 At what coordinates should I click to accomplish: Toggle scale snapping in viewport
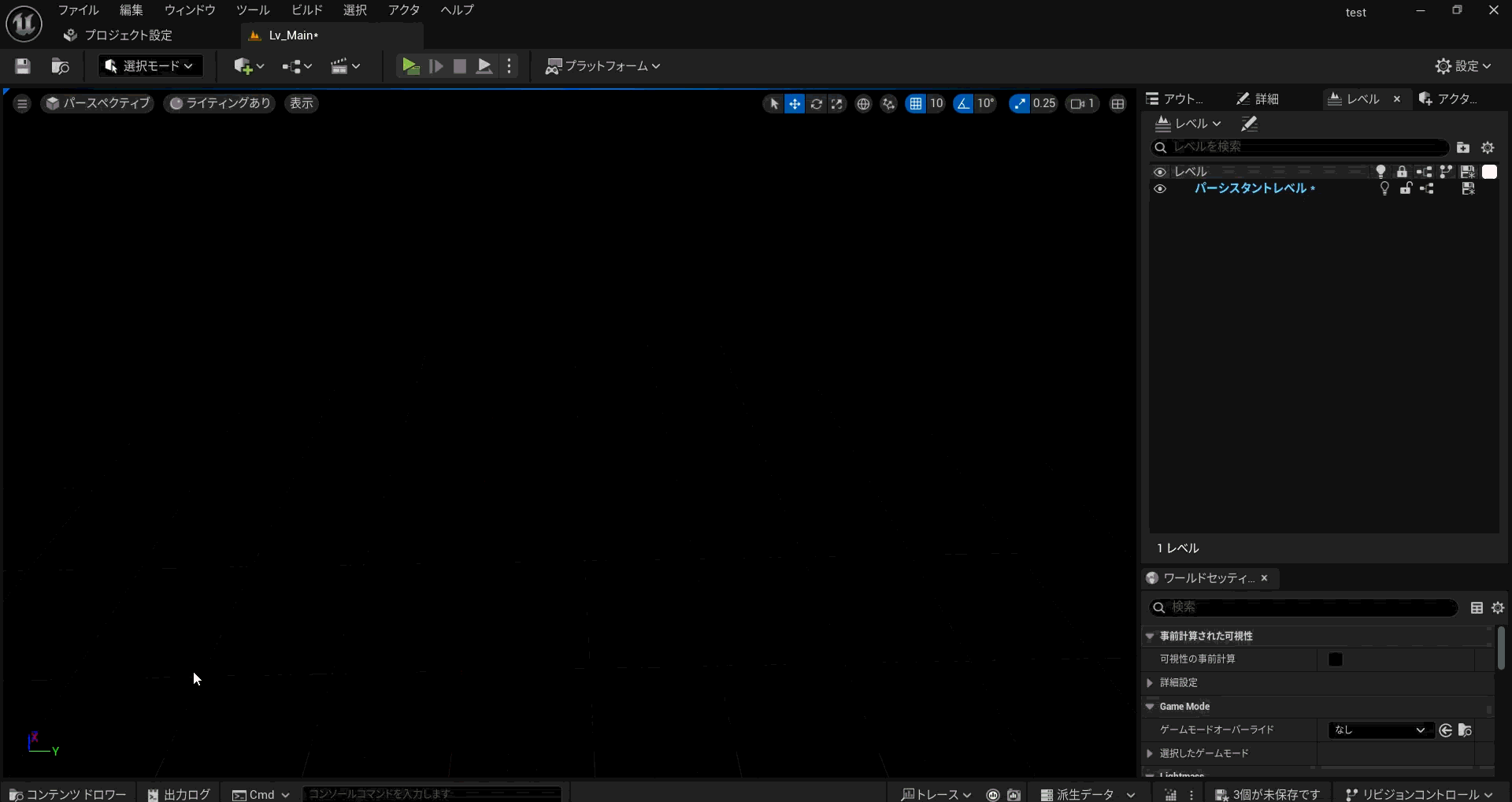[1020, 104]
